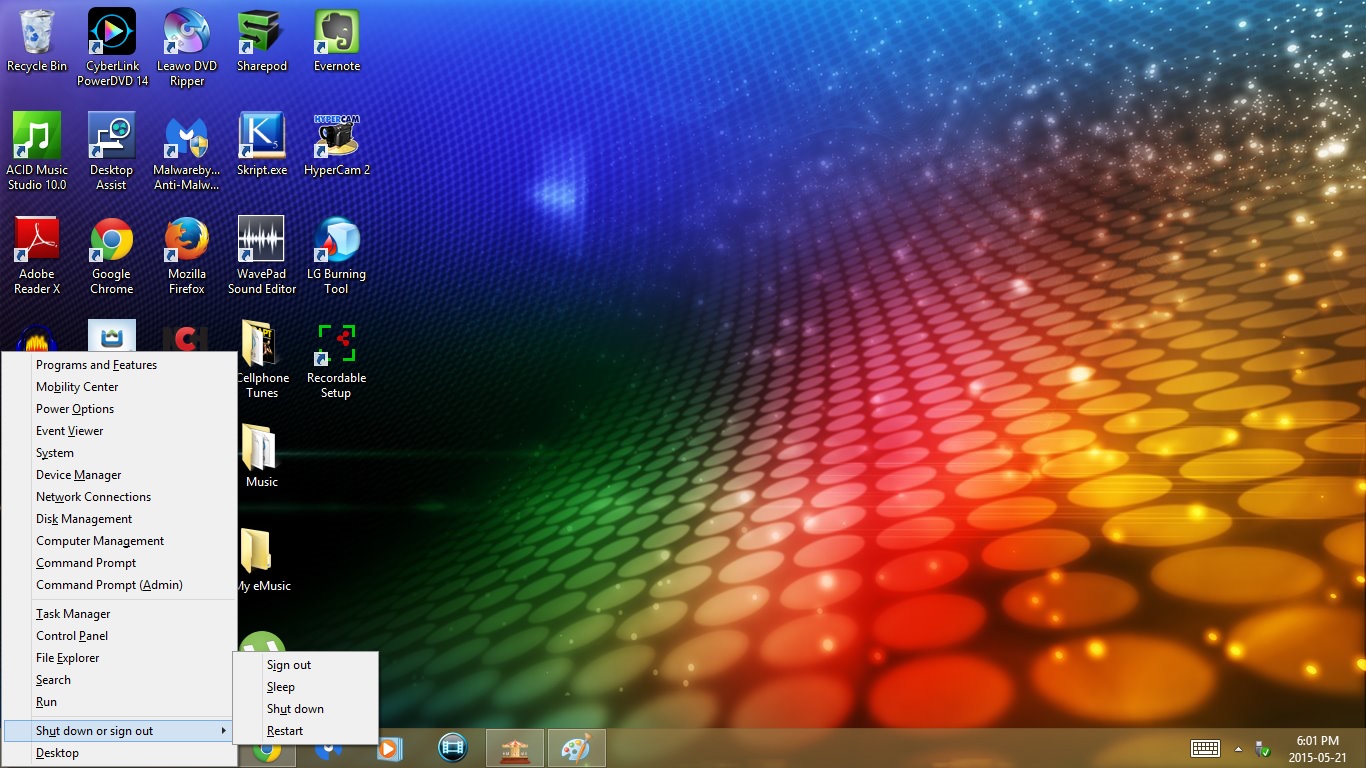Expand the Shut down or sign out submenu
The height and width of the screenshot is (768, 1366).
pos(120,731)
